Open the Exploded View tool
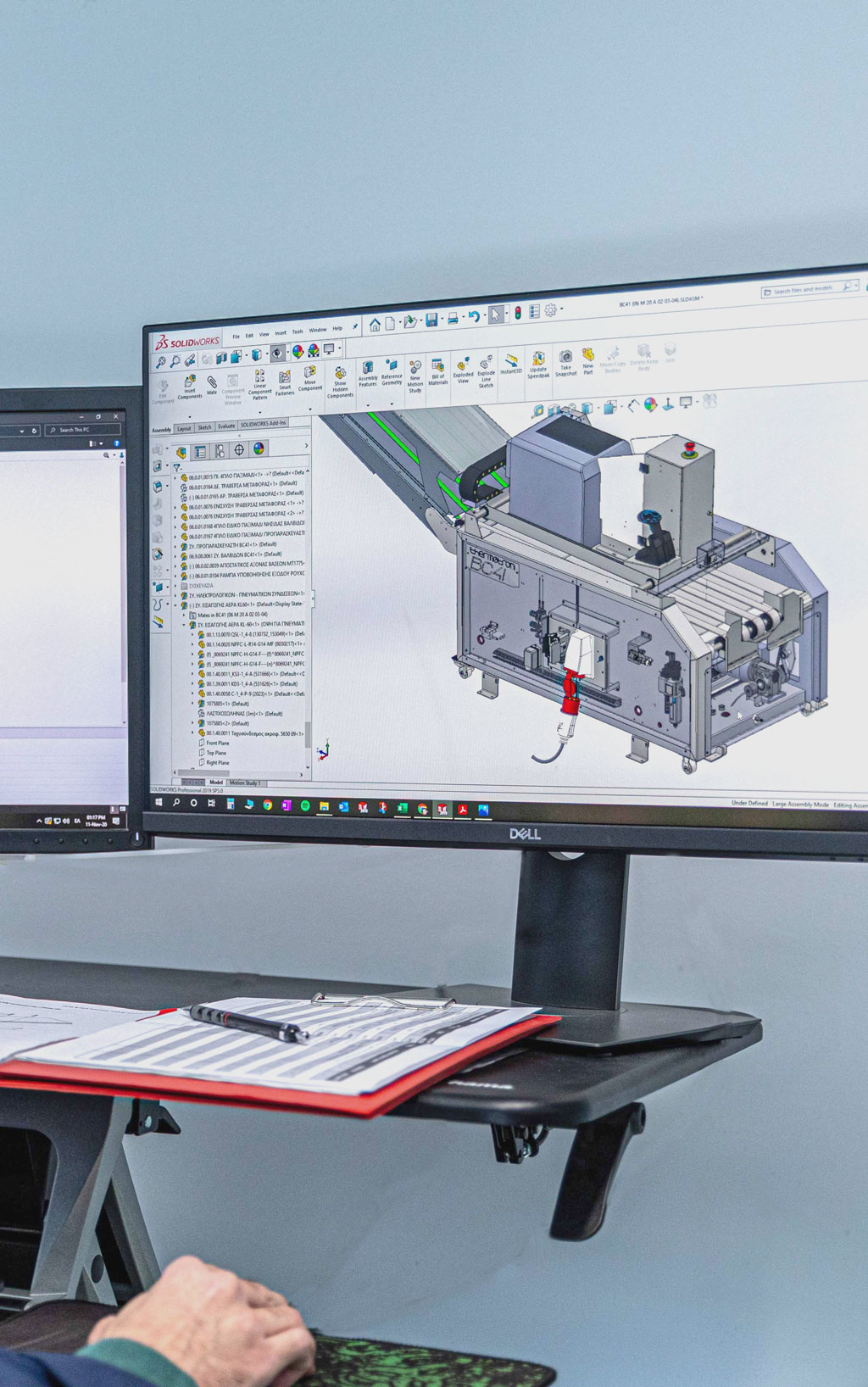 [x=463, y=370]
